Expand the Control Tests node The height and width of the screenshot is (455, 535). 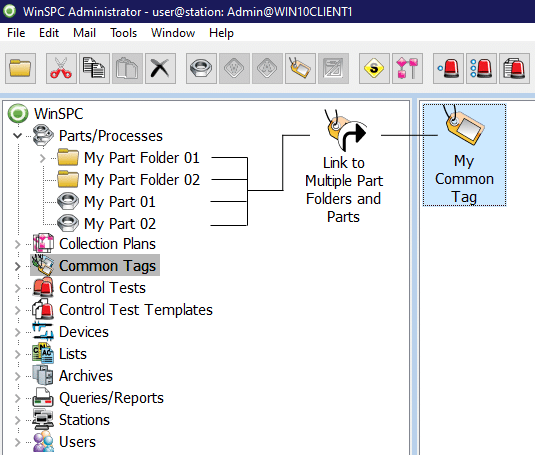coord(17,288)
